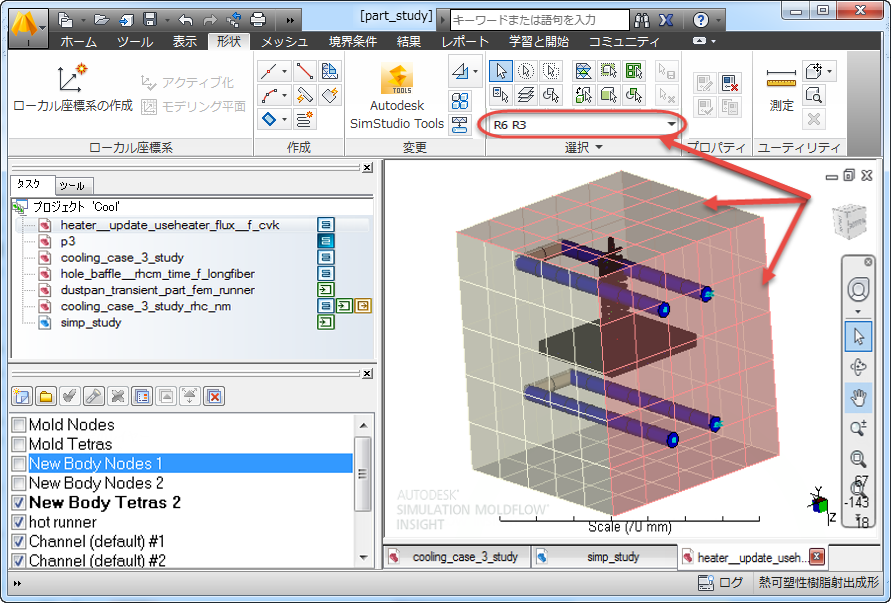Activate the arrow Select tool in ribbon
The height and width of the screenshot is (603, 891).
pyautogui.click(x=501, y=71)
